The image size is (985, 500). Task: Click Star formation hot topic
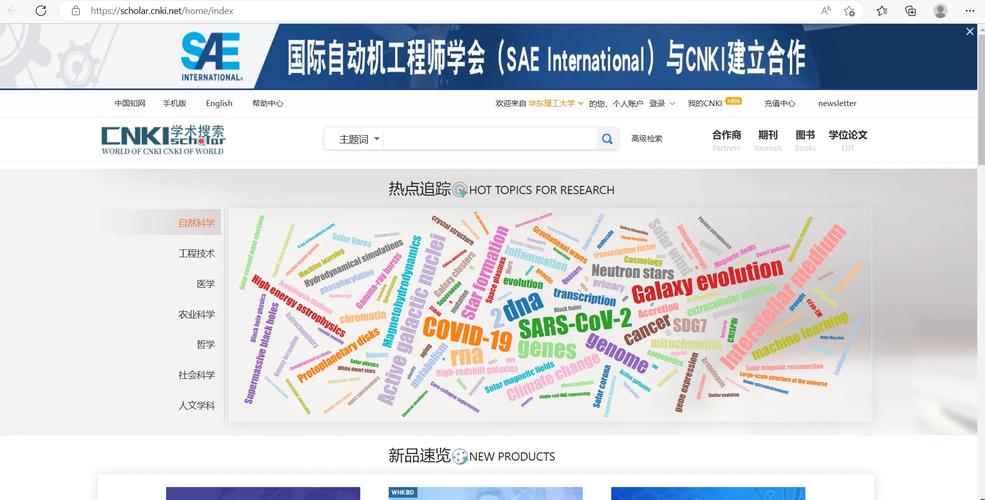(x=485, y=273)
